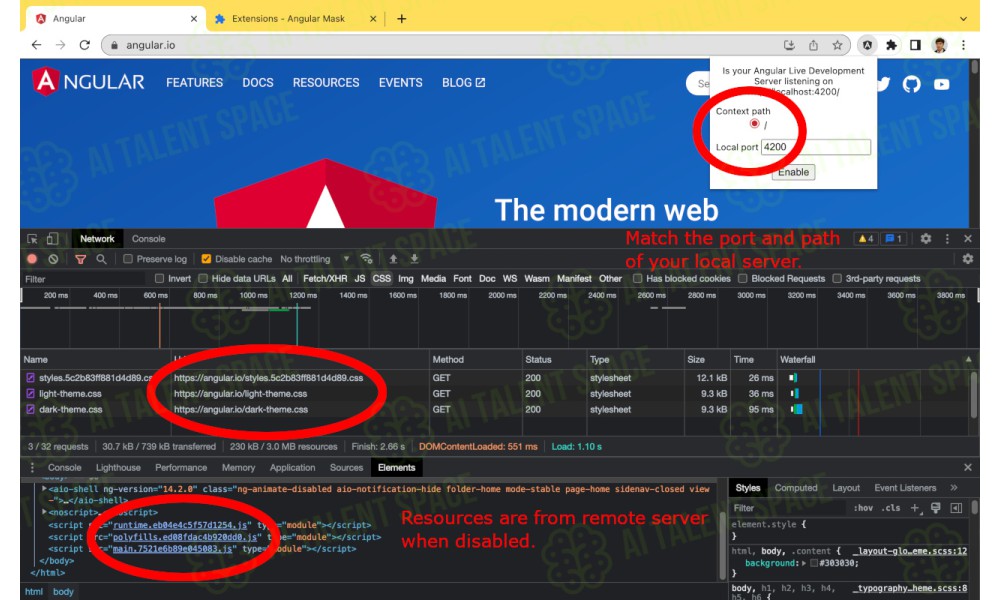Open network conditions wifi icon
The width and height of the screenshot is (1000, 600).
(x=366, y=259)
